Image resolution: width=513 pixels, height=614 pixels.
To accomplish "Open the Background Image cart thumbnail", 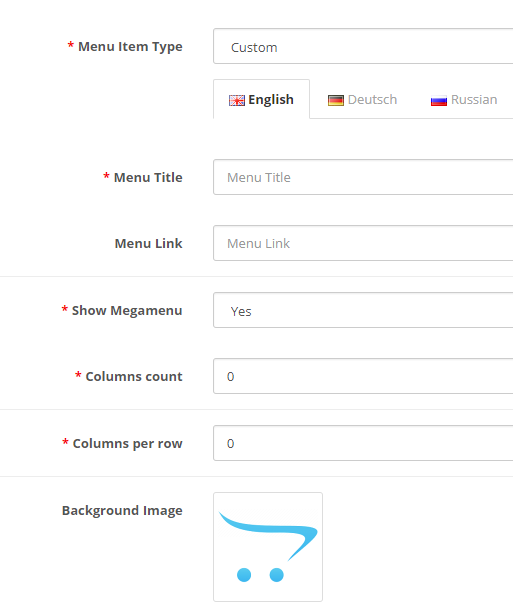I will click(268, 547).
